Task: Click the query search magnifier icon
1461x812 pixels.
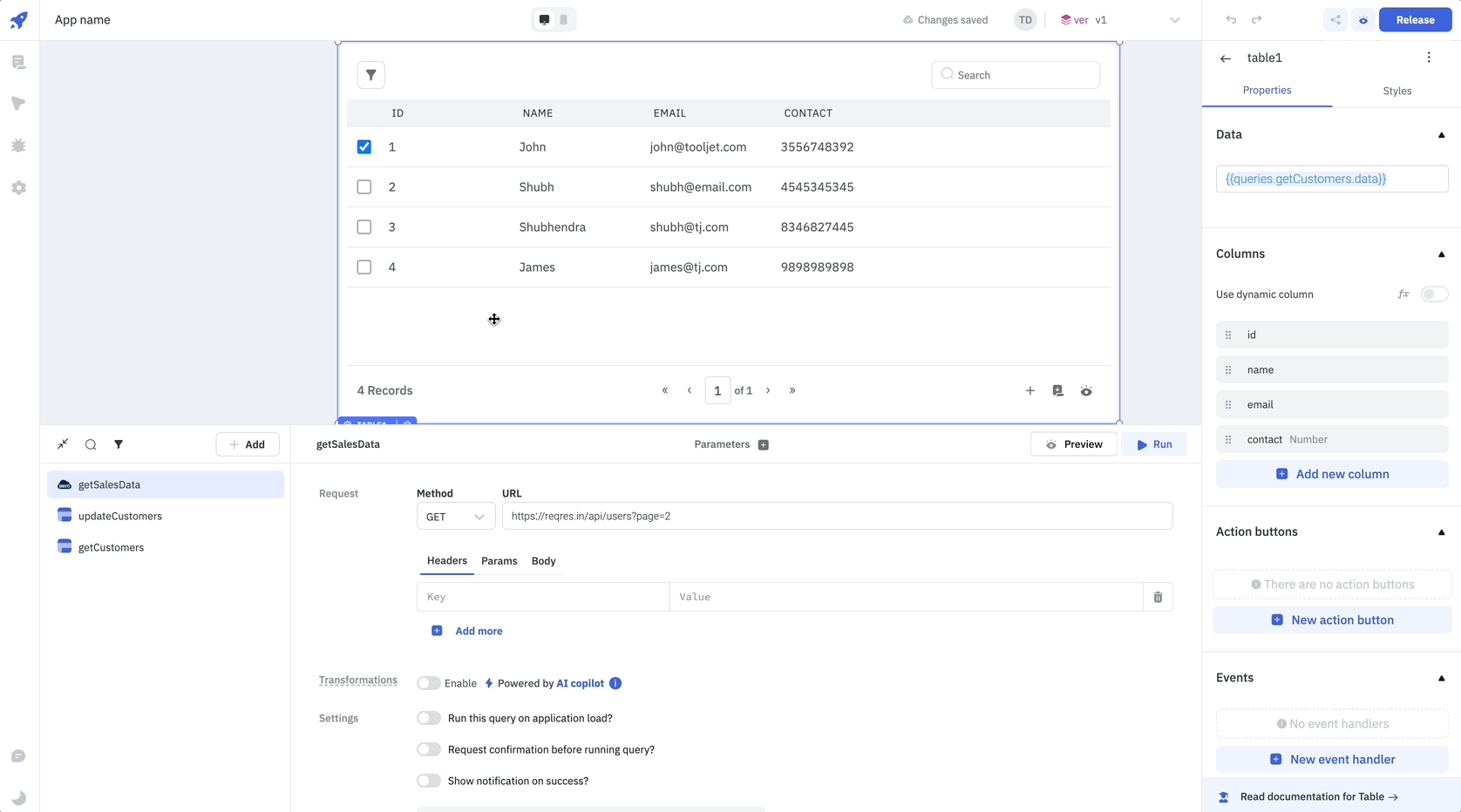Action: click(x=91, y=444)
